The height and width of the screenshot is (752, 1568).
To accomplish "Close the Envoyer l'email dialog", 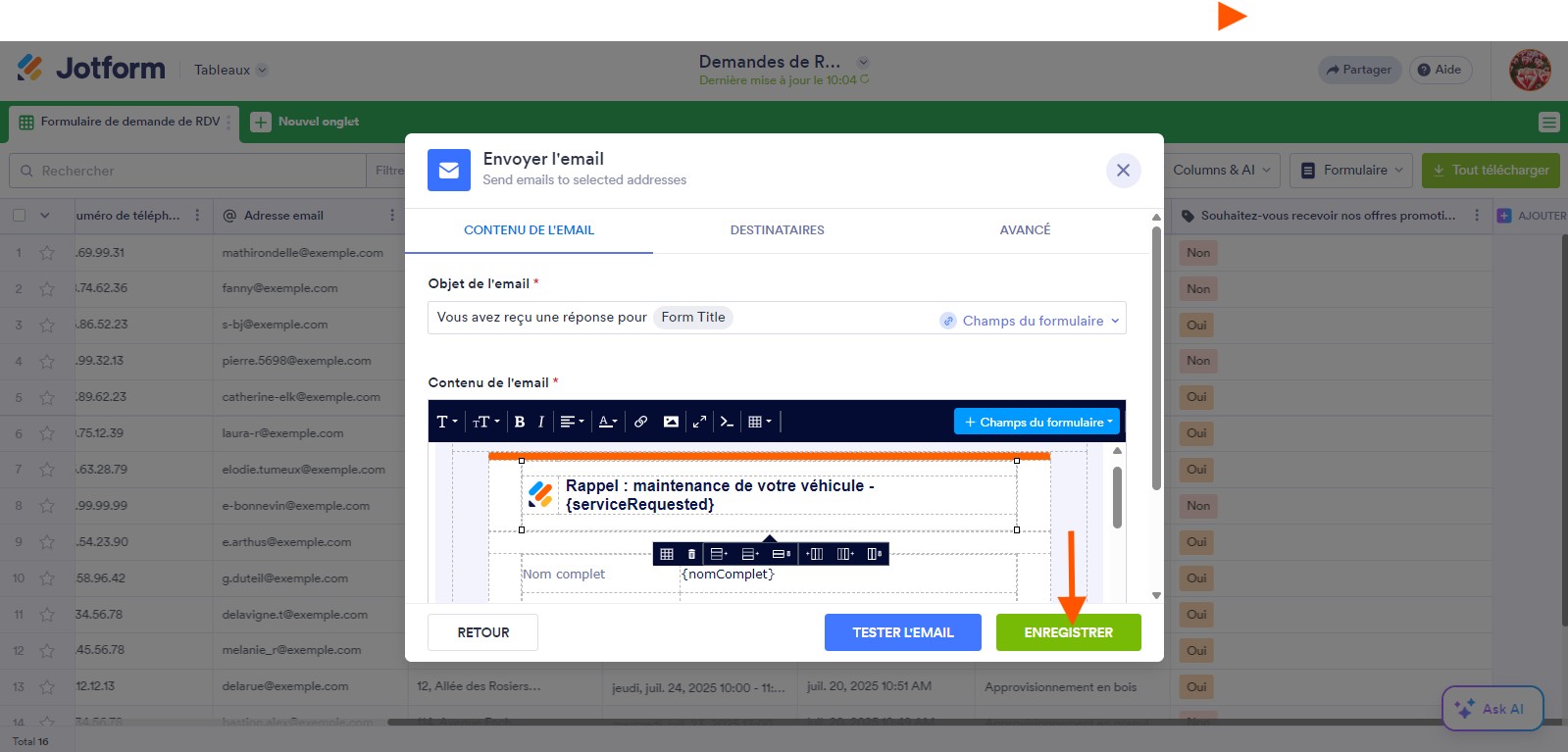I will point(1123,171).
